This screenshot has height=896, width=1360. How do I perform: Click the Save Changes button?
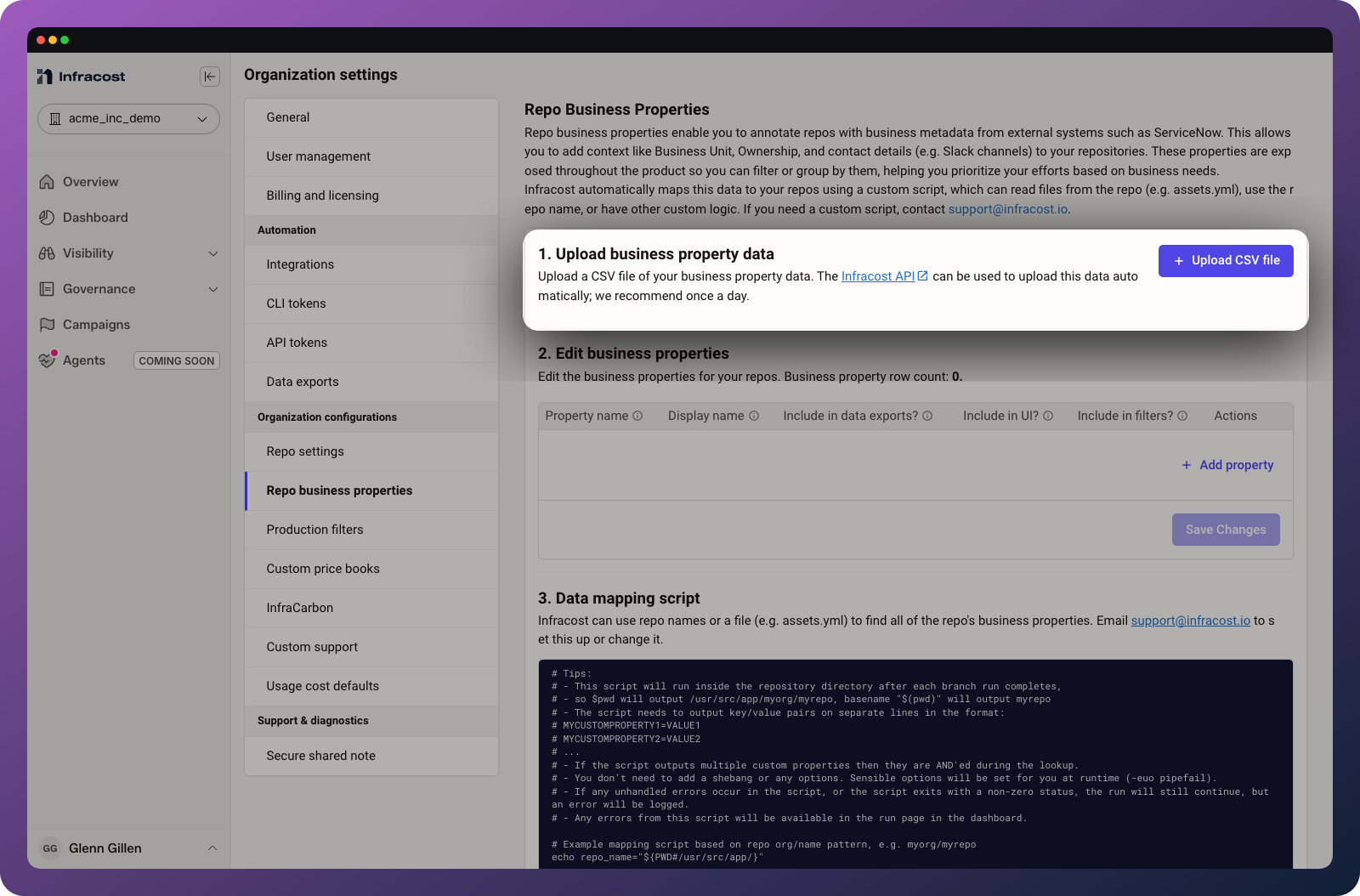coord(1226,530)
